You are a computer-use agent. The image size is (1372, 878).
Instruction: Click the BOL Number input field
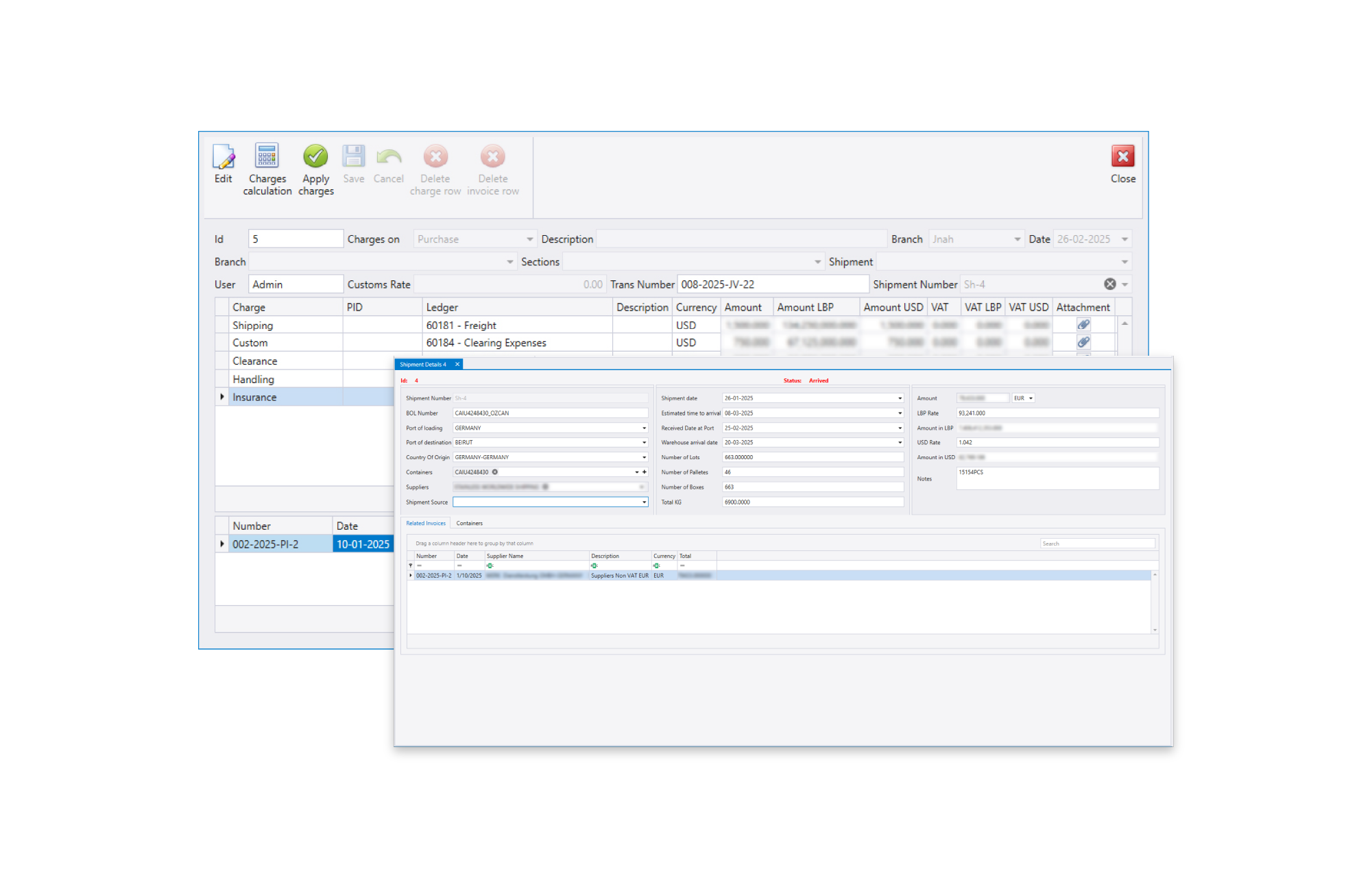[551, 413]
